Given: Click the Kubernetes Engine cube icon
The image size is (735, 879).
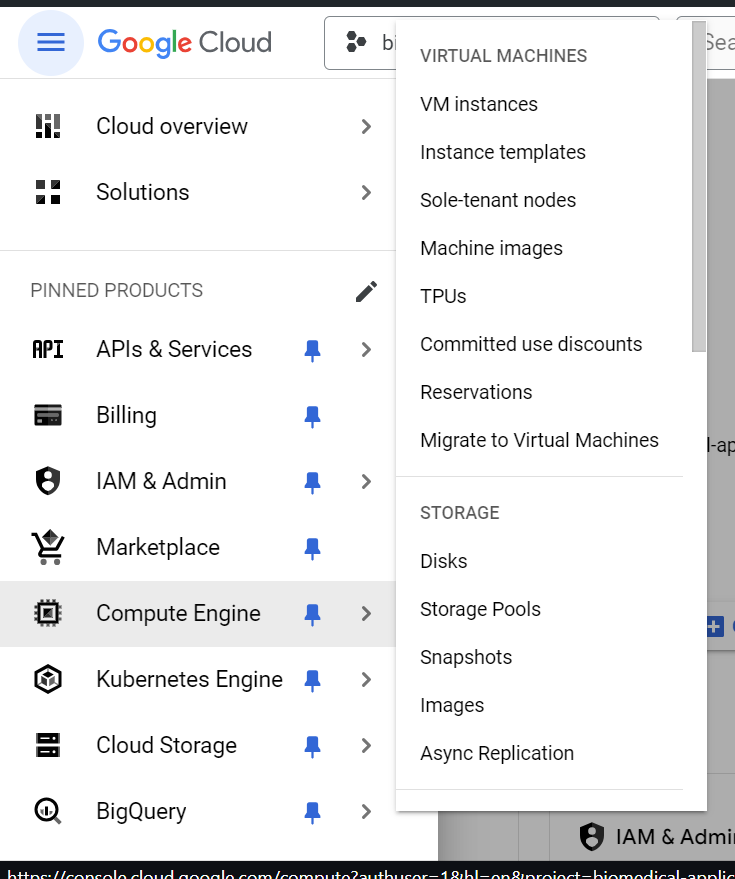Looking at the screenshot, I should click(48, 679).
